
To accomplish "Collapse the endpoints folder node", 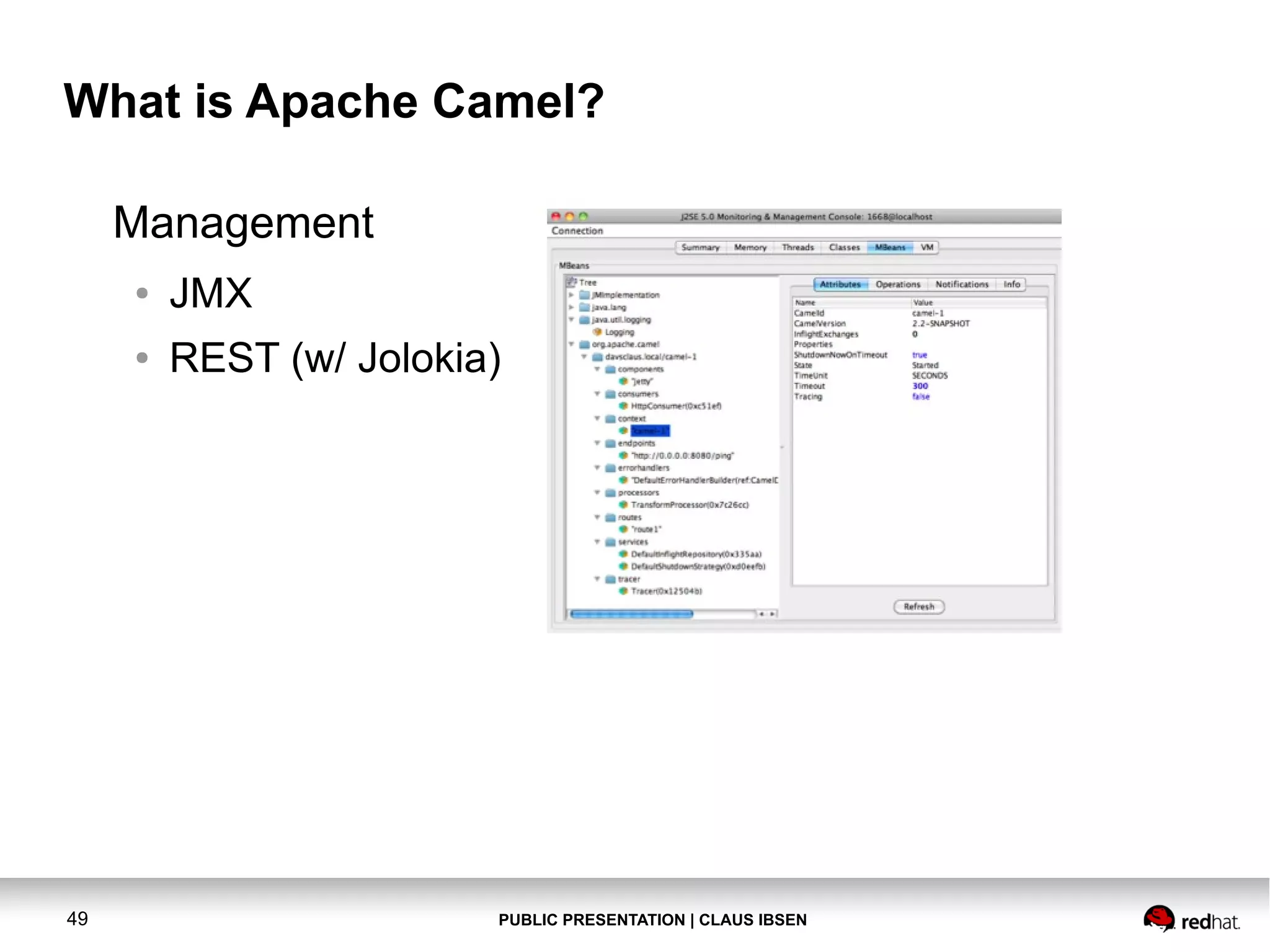I will click(597, 443).
